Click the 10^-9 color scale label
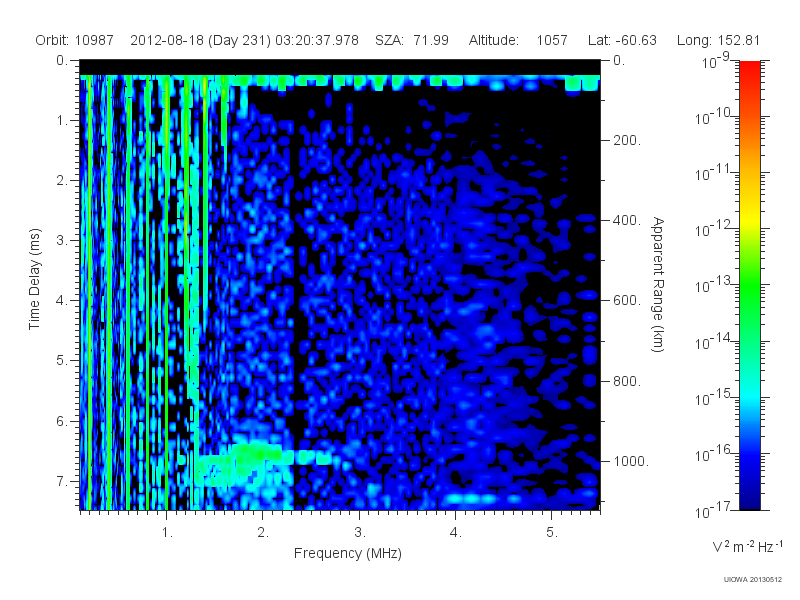Viewport: 800px width, 600px height. [715, 61]
